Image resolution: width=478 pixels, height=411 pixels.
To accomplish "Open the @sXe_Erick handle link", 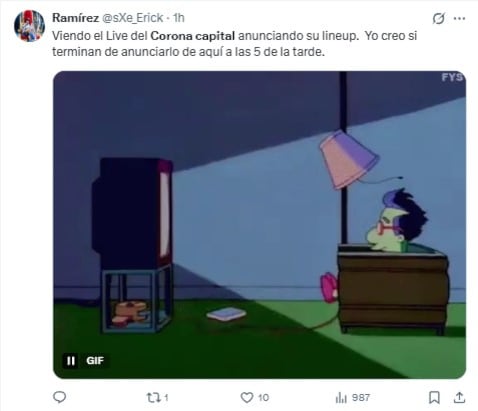I will pos(132,18).
